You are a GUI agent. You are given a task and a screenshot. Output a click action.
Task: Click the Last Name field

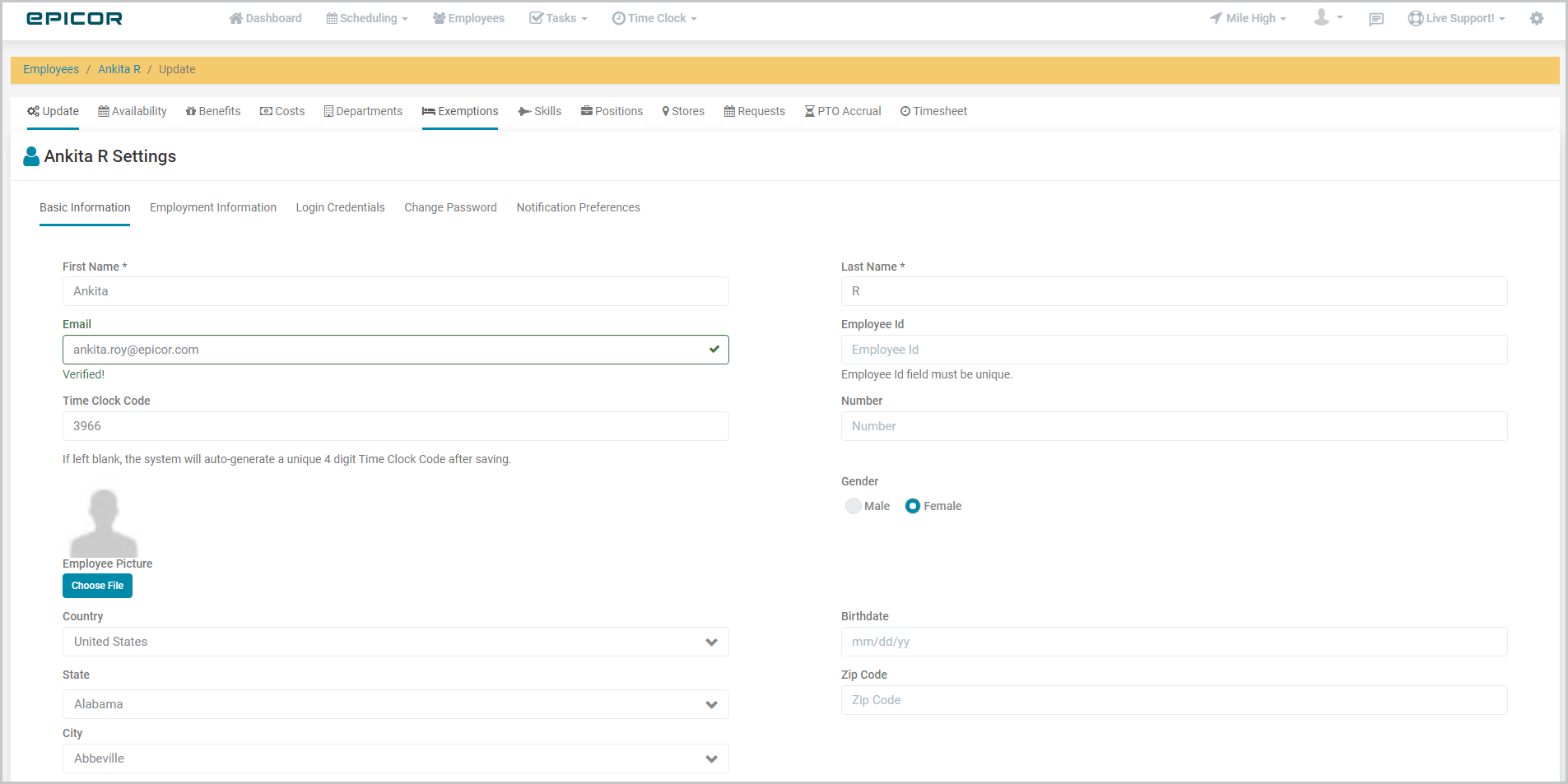coord(1175,291)
